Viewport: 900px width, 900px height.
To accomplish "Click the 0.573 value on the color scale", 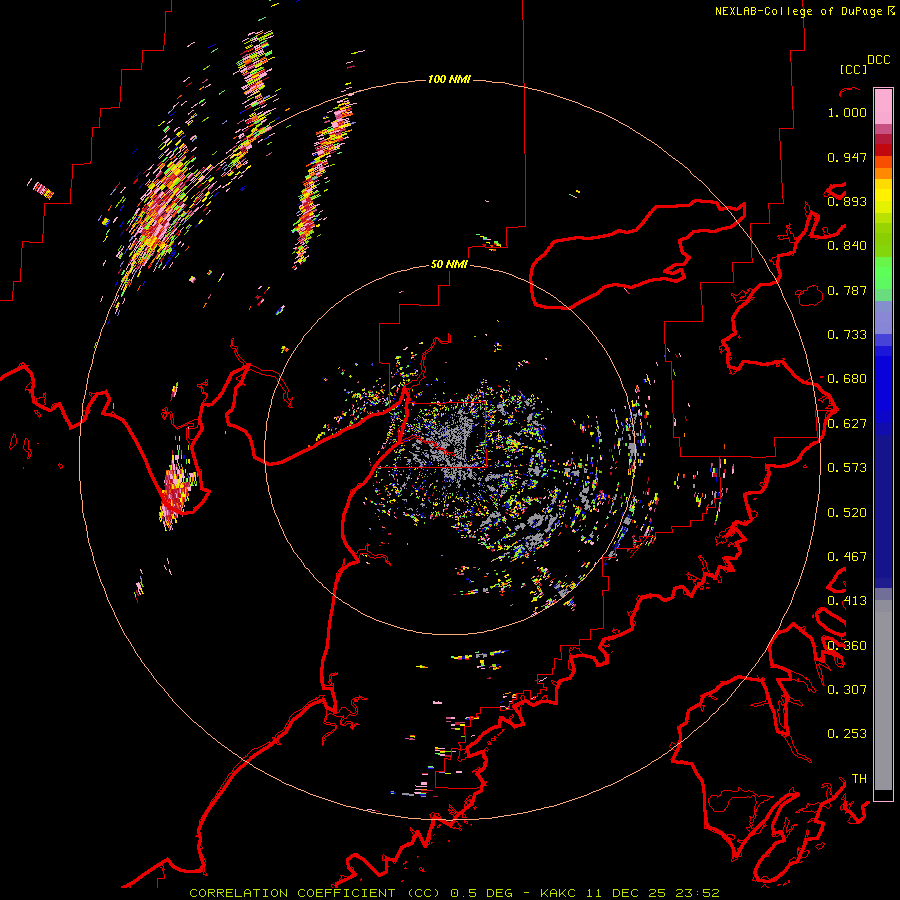I will [847, 468].
